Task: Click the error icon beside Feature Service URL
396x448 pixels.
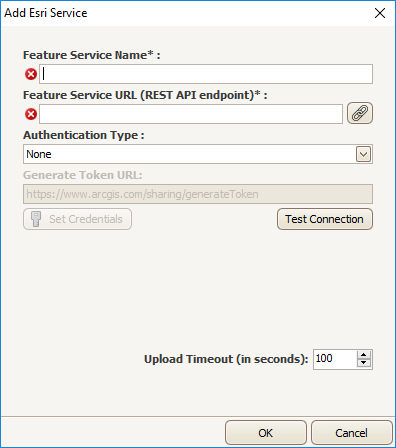Action: 31,114
